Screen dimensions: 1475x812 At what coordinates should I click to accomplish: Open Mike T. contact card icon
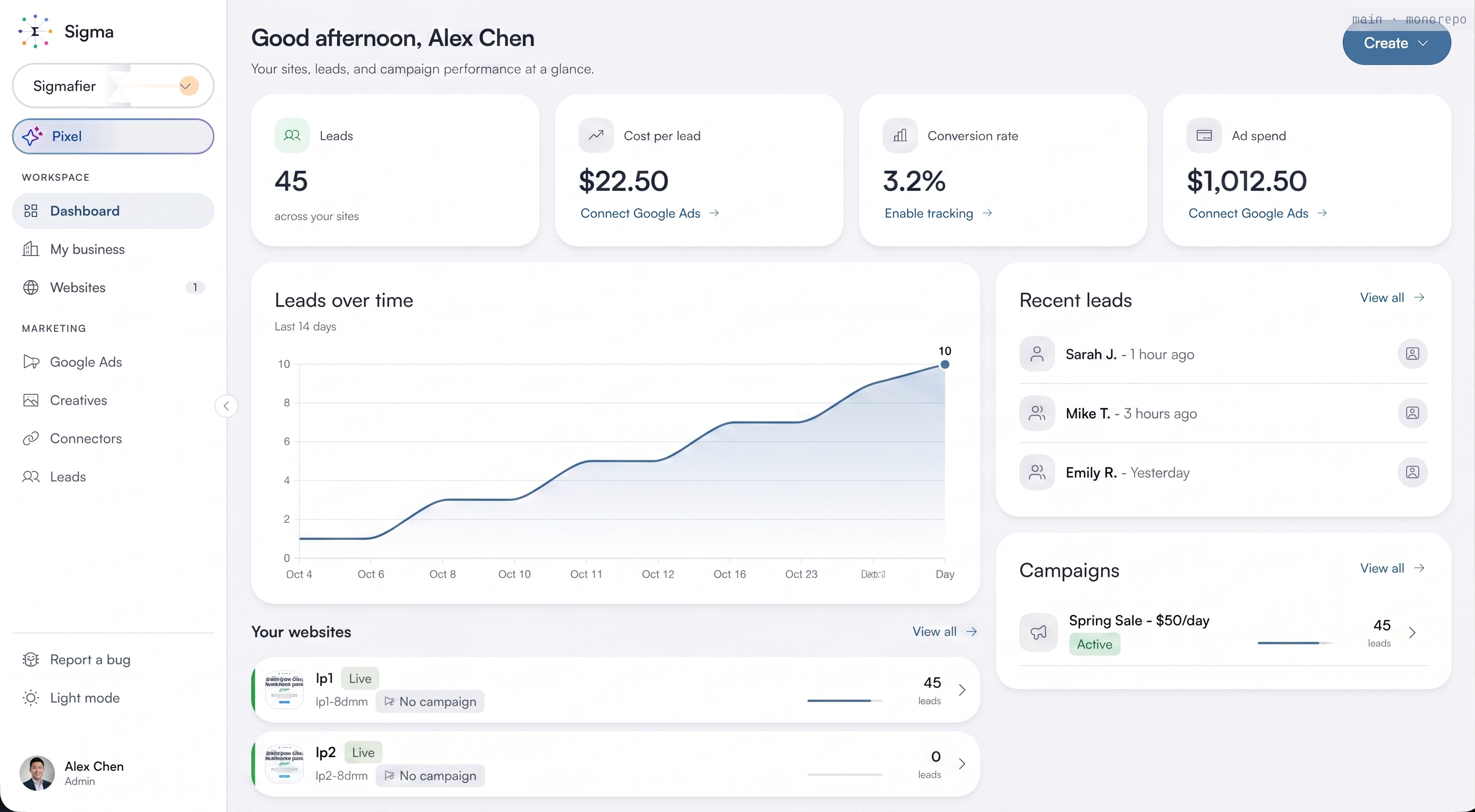[1412, 413]
